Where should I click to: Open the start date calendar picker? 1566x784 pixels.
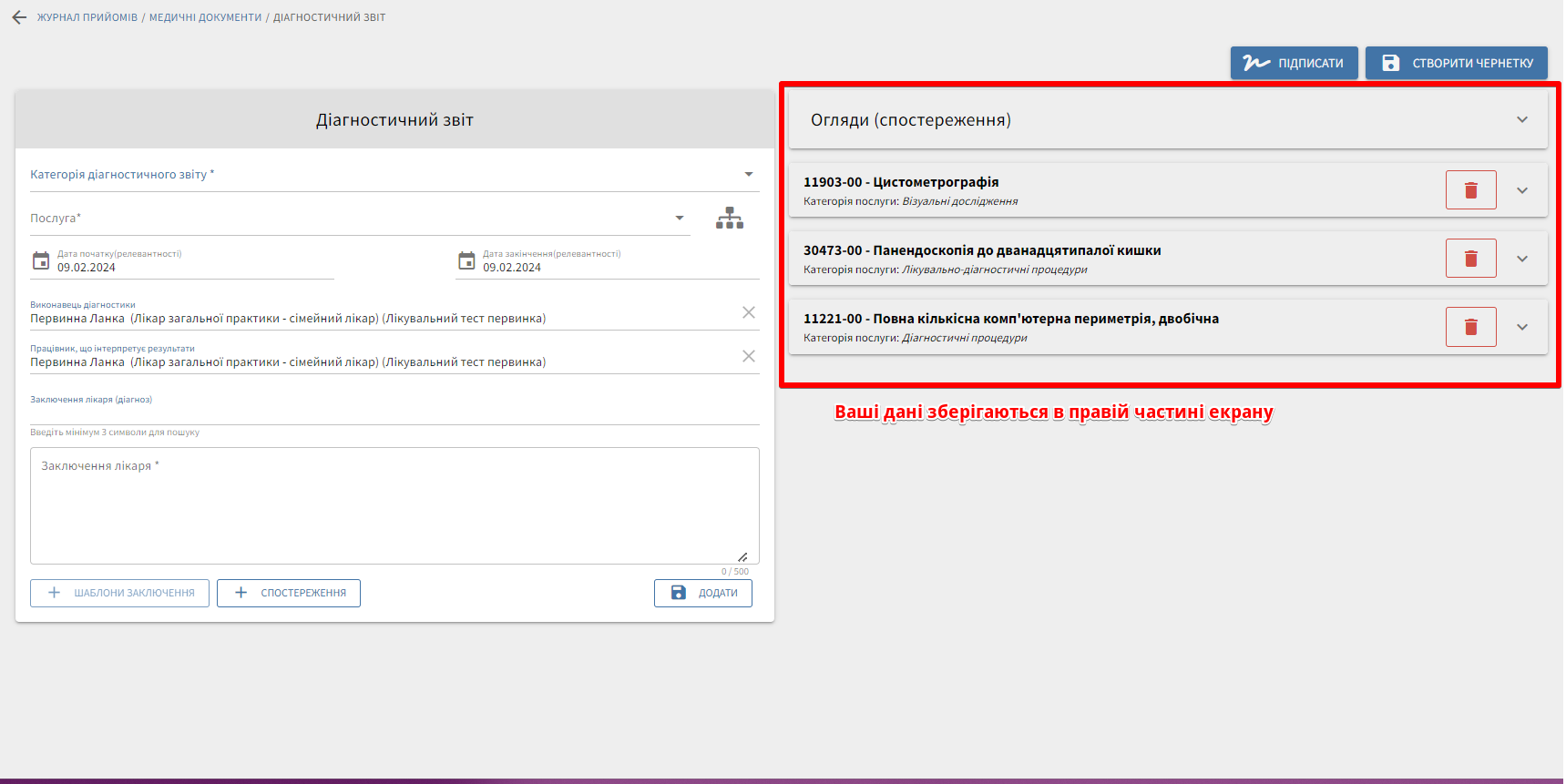coord(41,261)
